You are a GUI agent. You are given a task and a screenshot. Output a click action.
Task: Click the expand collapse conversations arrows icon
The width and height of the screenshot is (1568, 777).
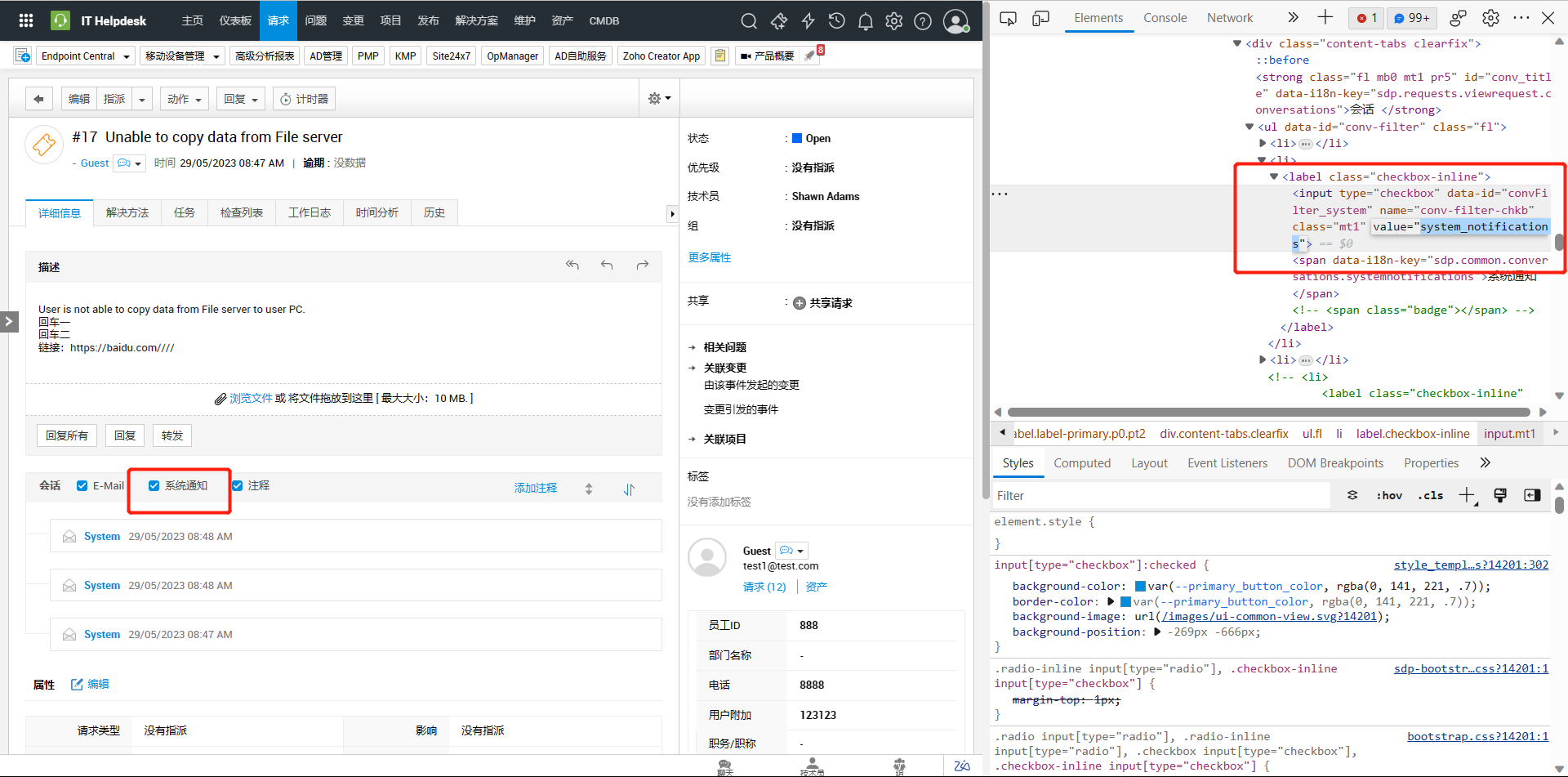(x=589, y=489)
